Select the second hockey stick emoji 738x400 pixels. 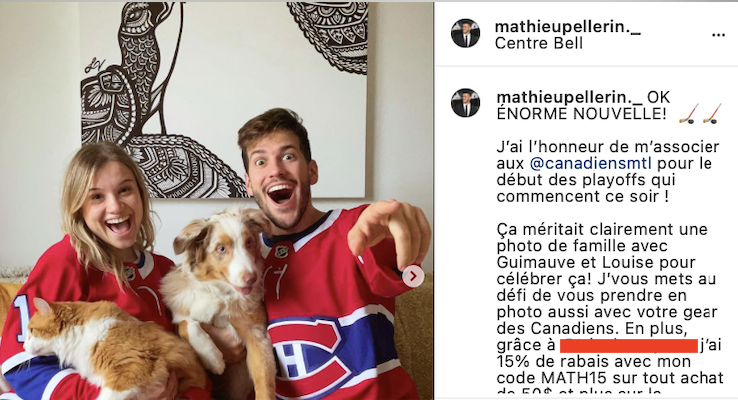(713, 114)
